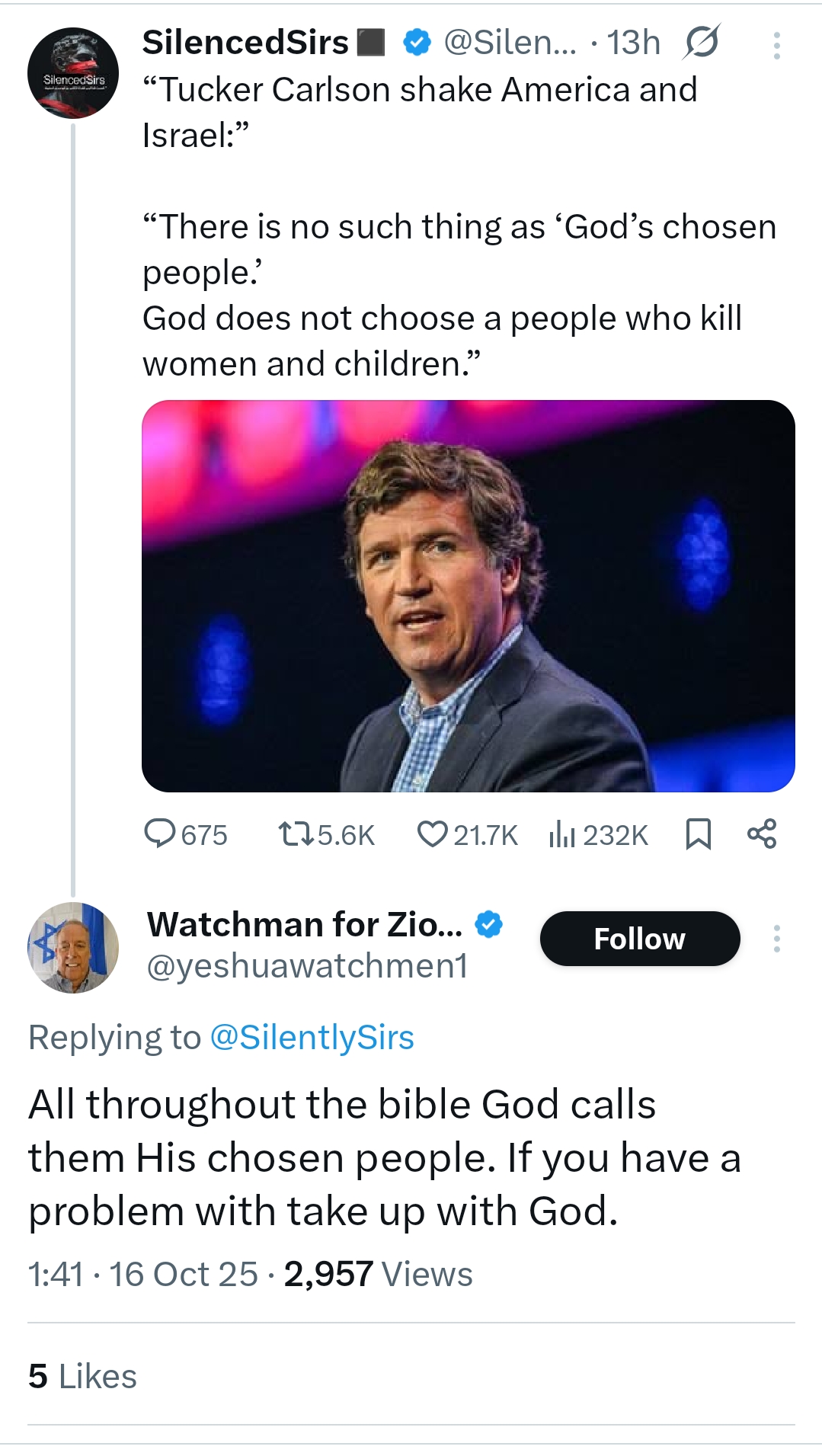Bookmark the SilencedSirs tweet

tap(698, 834)
